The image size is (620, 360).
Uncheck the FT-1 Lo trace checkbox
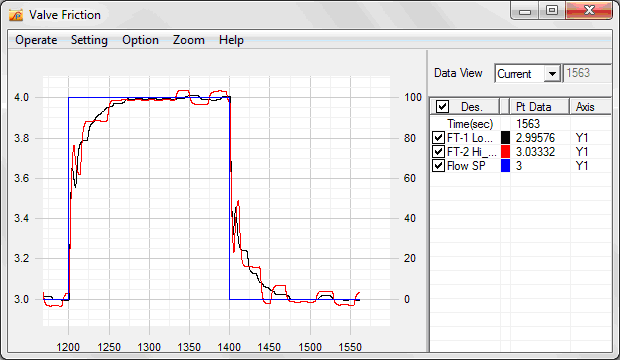pos(438,138)
